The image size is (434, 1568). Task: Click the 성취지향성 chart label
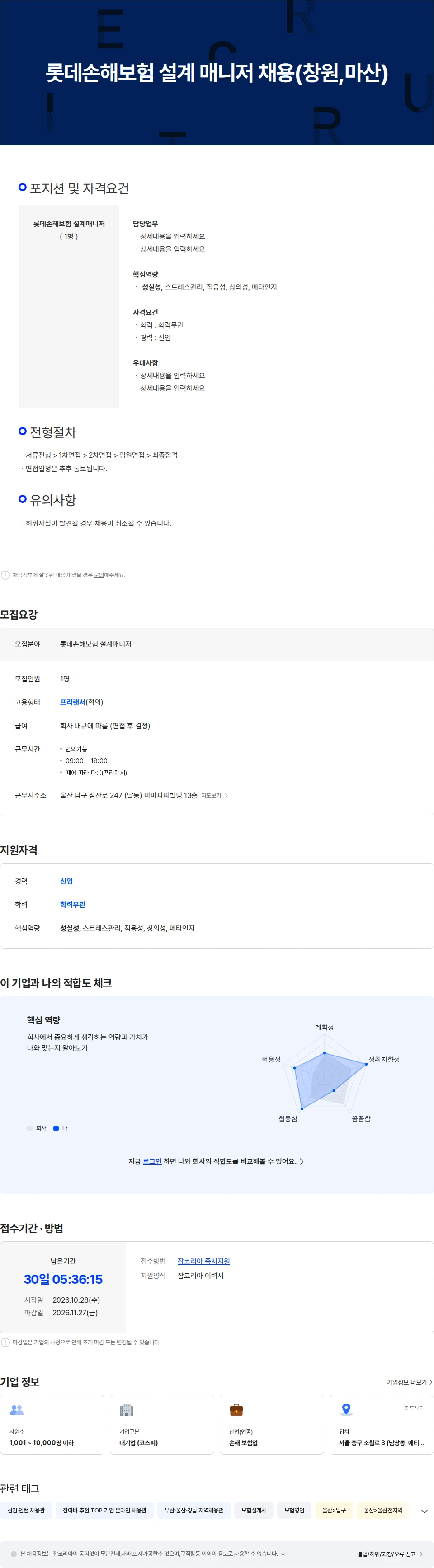point(384,1059)
